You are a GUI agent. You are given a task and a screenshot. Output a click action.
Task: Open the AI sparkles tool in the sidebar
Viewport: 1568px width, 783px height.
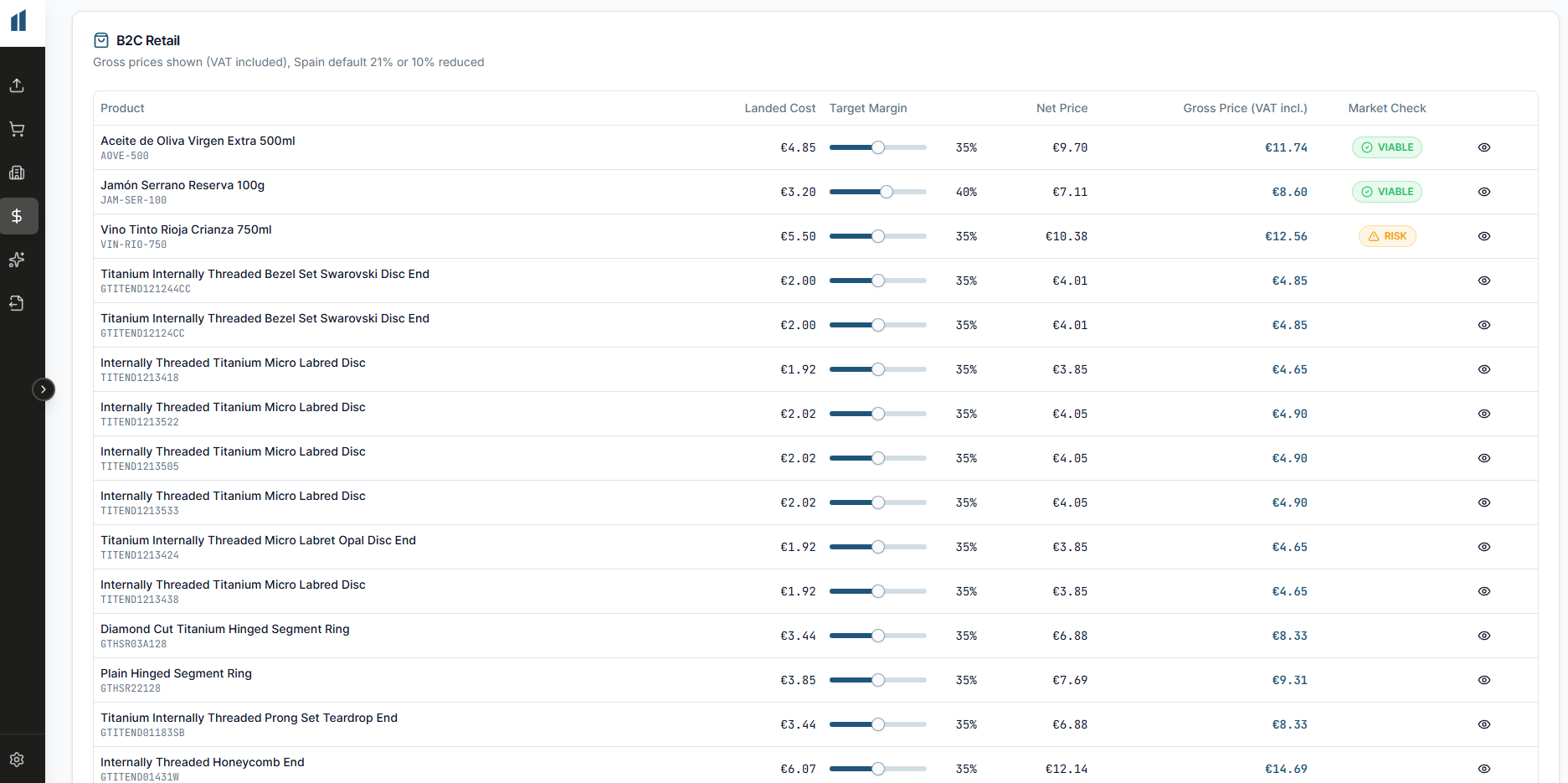(17, 260)
